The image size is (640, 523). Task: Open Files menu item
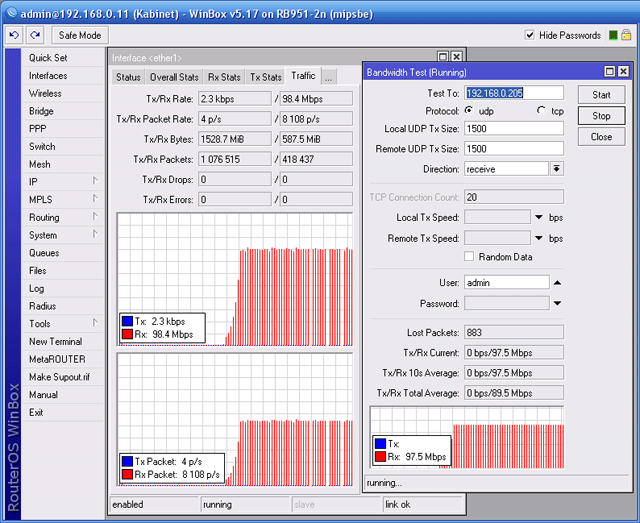point(63,270)
